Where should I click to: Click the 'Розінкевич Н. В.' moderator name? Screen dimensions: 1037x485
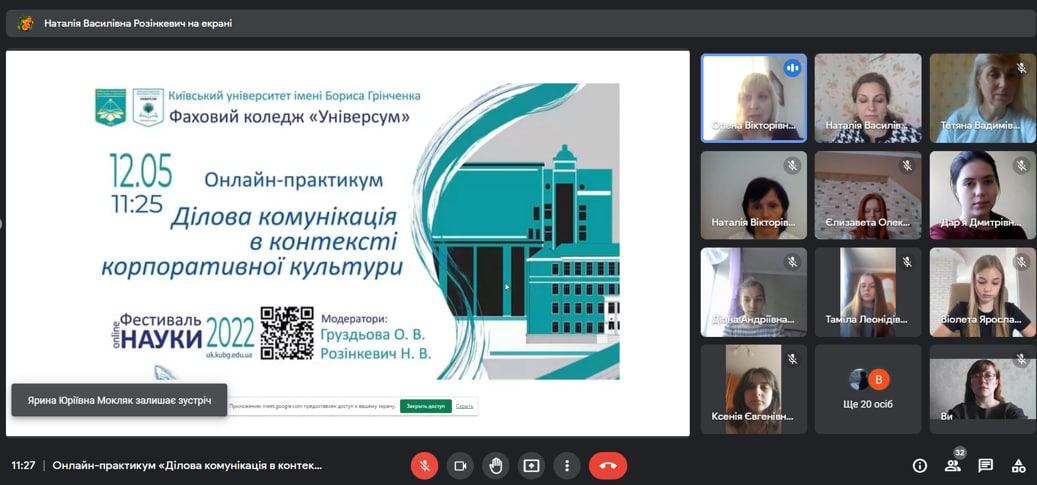click(376, 353)
